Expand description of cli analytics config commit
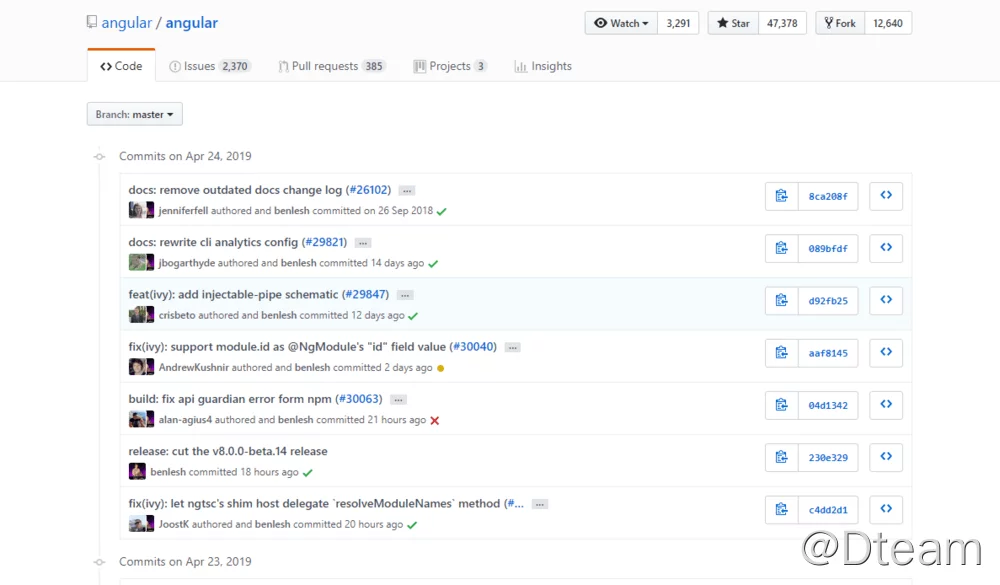 tap(363, 243)
